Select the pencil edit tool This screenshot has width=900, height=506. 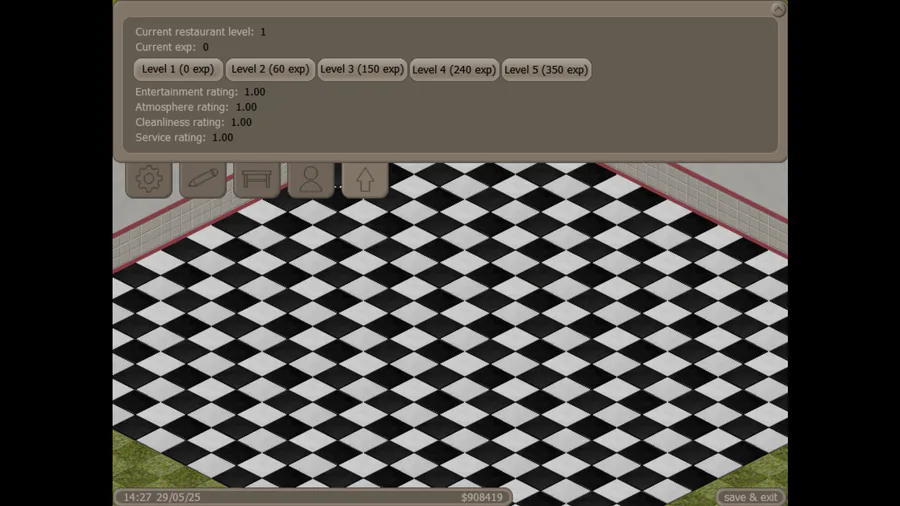coord(203,180)
